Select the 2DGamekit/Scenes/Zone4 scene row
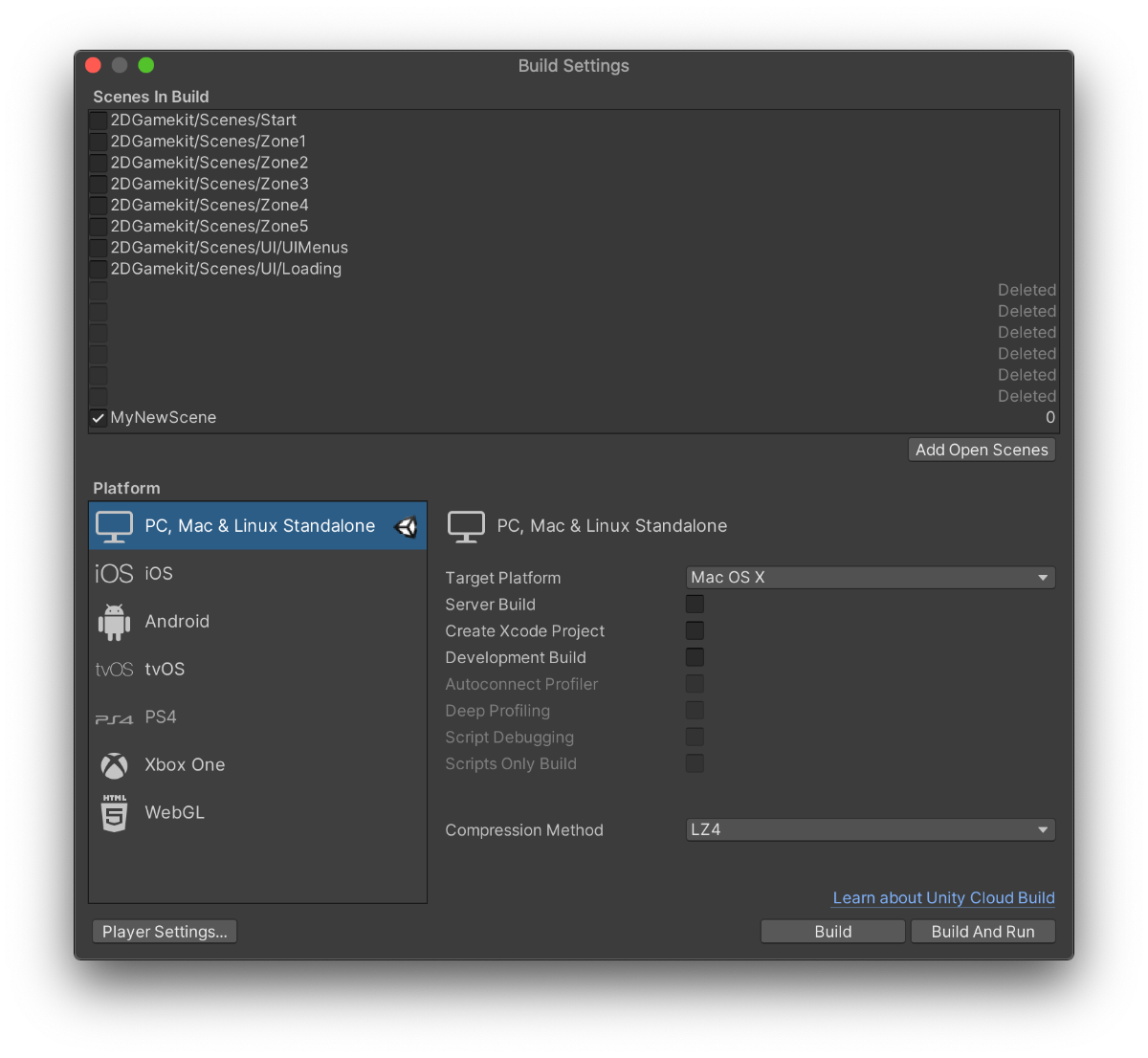1148x1058 pixels. click(574, 205)
